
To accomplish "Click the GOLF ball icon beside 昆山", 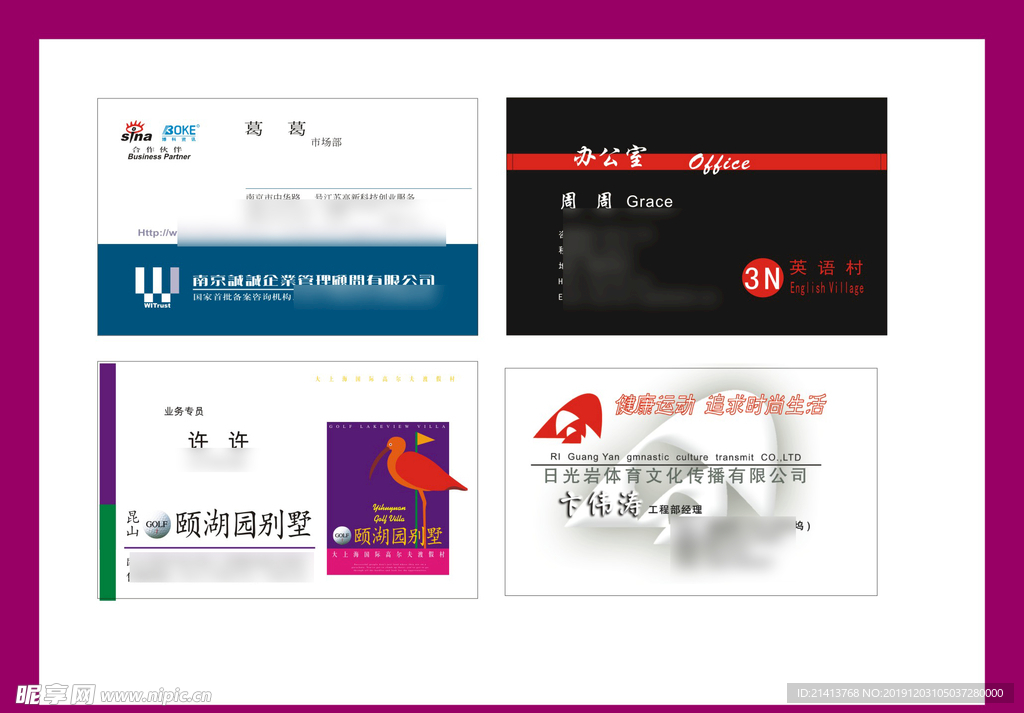I will coord(157,525).
